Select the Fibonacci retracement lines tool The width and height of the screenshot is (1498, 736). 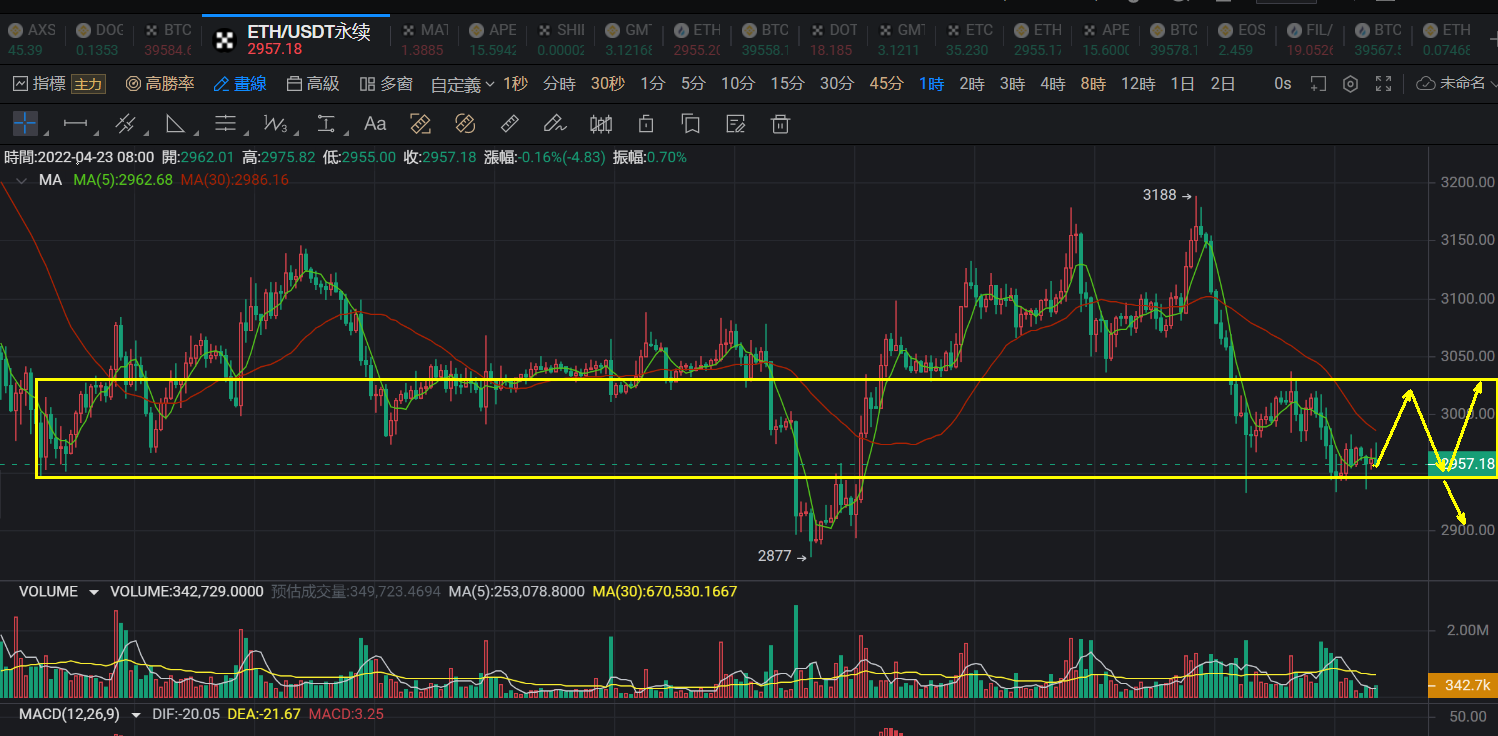coord(225,124)
